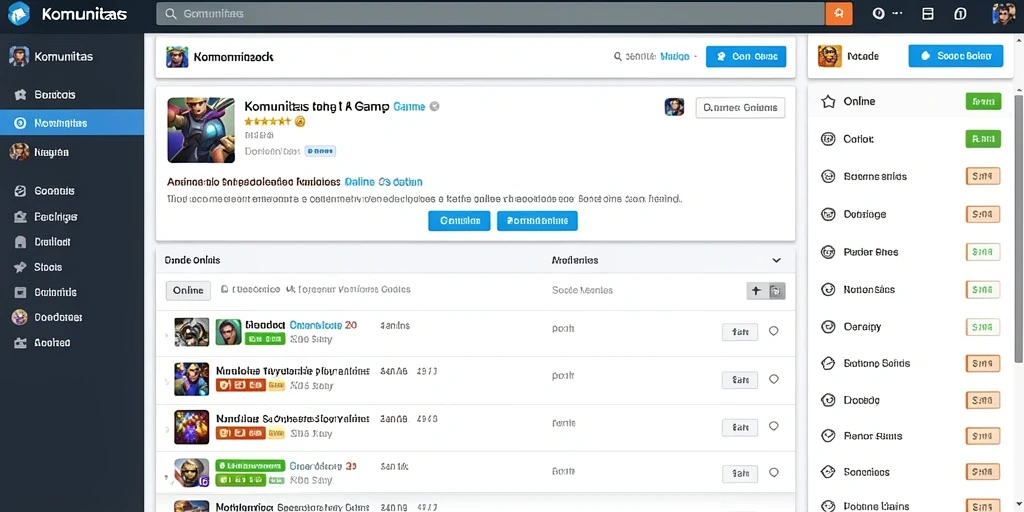
Task: Select the radio circle in the Modoloe row
Action: (773, 379)
